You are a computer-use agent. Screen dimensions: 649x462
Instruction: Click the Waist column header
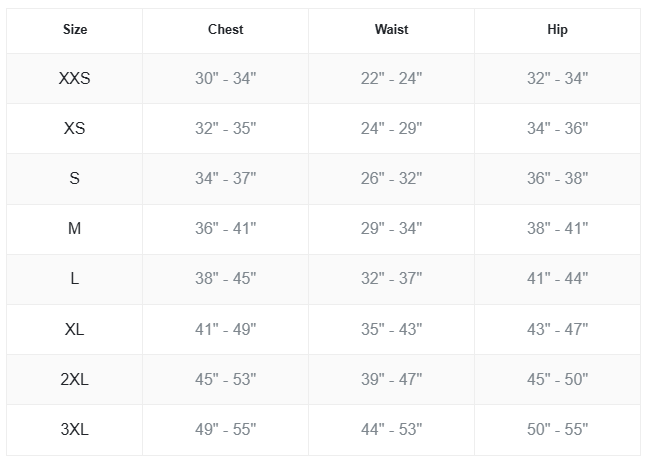pyautogui.click(x=391, y=30)
